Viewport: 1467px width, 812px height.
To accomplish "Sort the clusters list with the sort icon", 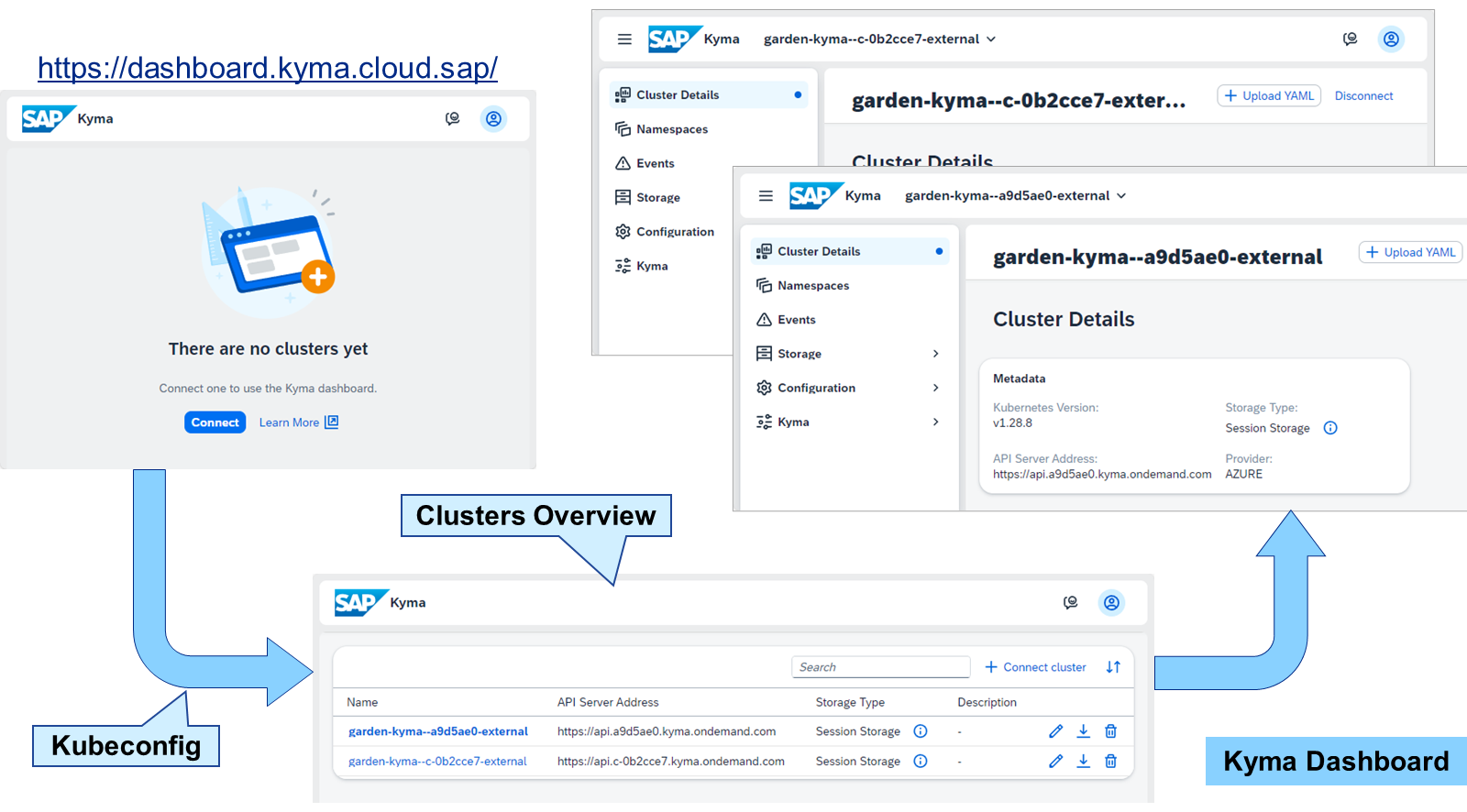I will (x=1113, y=667).
